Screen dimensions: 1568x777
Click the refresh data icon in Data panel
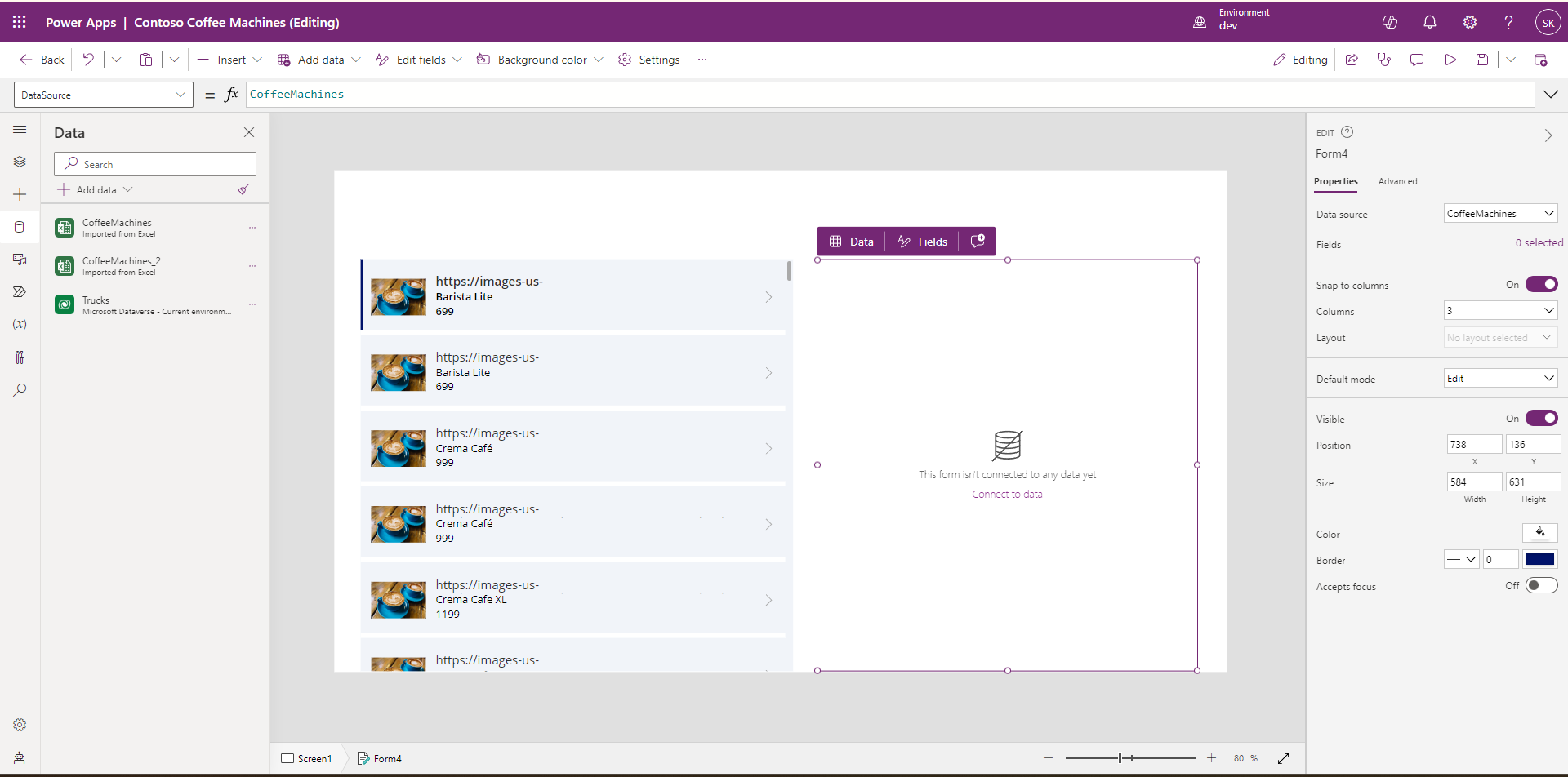tap(243, 189)
